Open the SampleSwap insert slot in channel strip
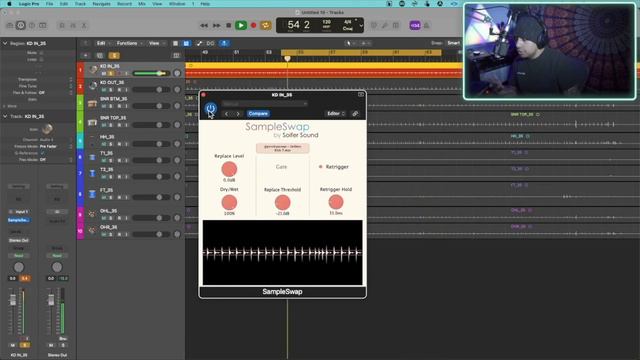The width and height of the screenshot is (640, 360). [x=19, y=220]
